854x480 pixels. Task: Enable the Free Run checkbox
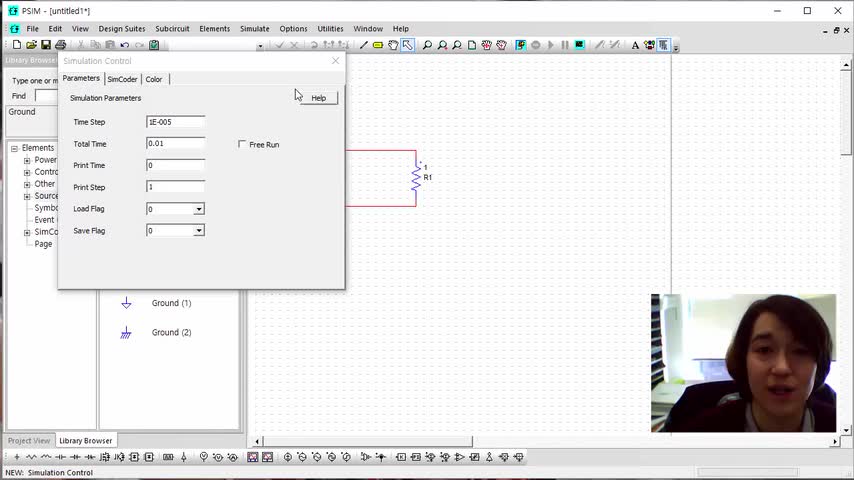tap(242, 144)
